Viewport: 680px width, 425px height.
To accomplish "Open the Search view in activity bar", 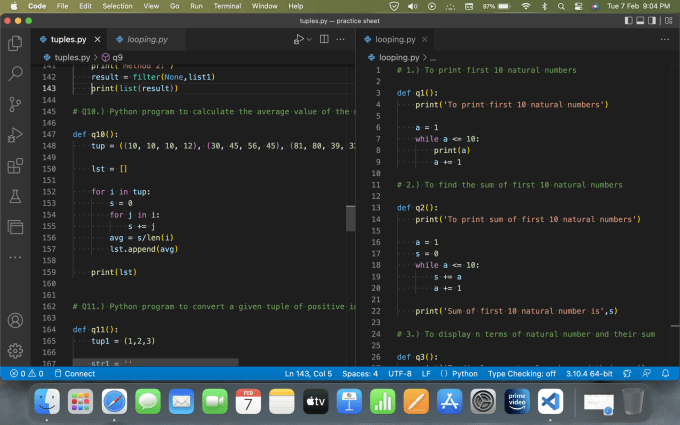I will point(15,73).
